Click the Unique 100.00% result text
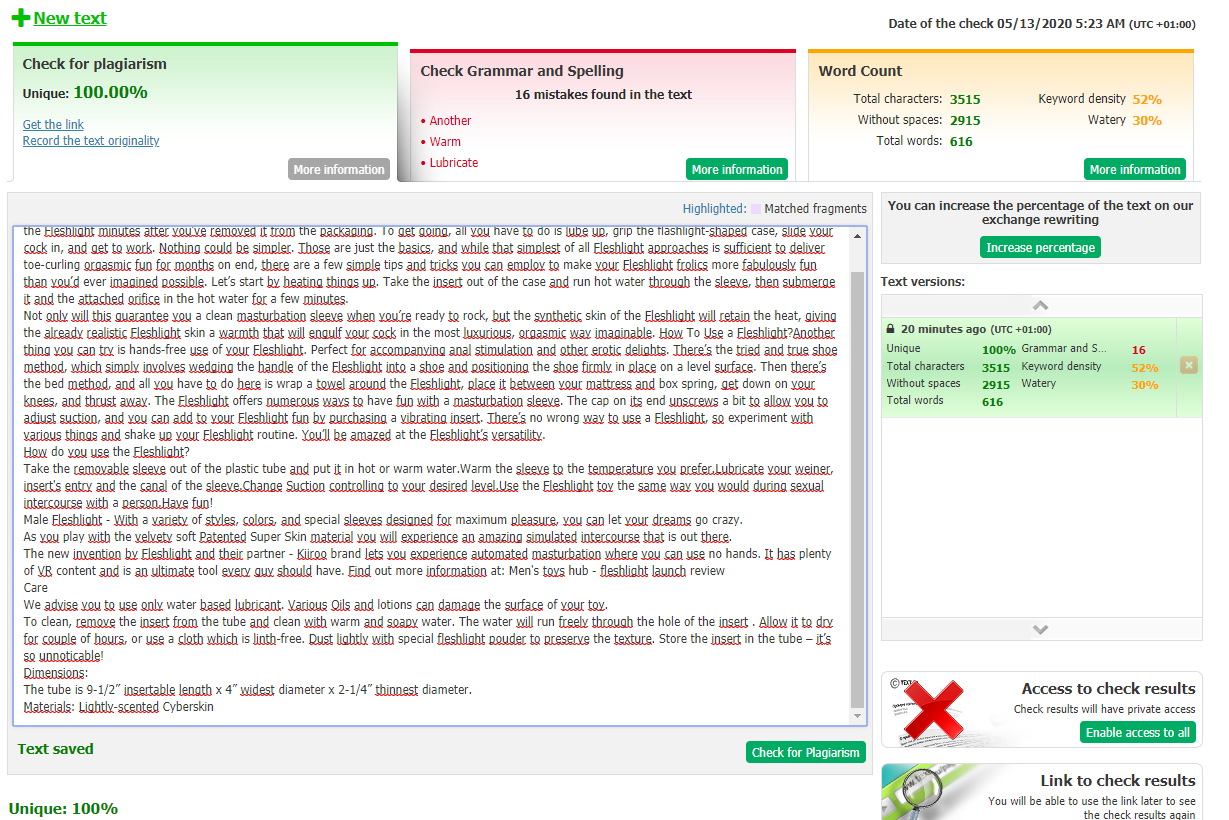 [x=85, y=93]
